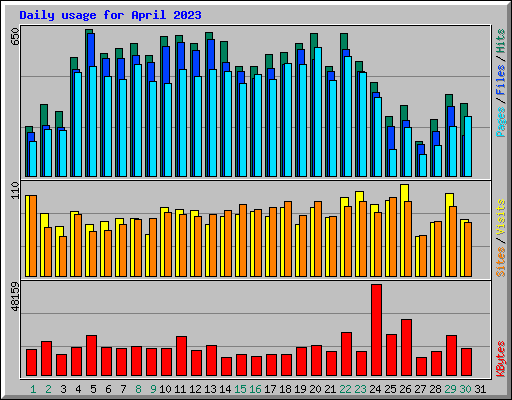Click the orange Sites bar for day 27
Viewport: 512px width, 400px height.
pyautogui.click(x=423, y=256)
